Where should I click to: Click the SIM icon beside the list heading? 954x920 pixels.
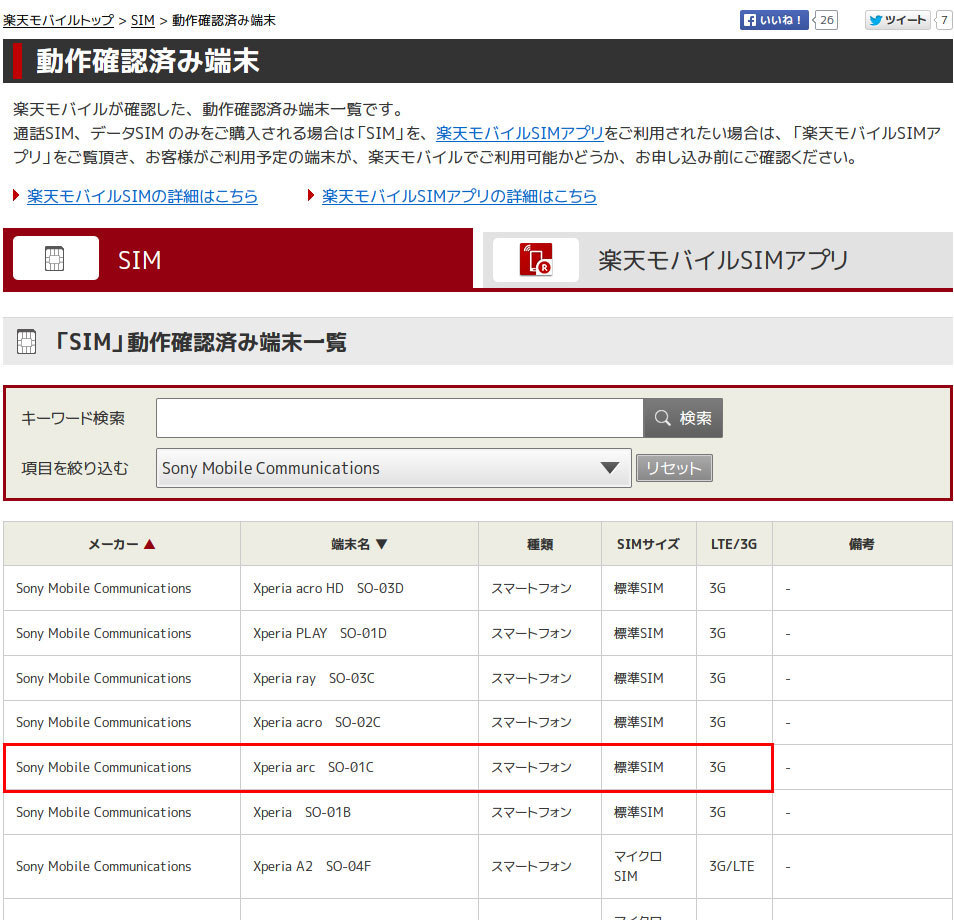coord(26,342)
